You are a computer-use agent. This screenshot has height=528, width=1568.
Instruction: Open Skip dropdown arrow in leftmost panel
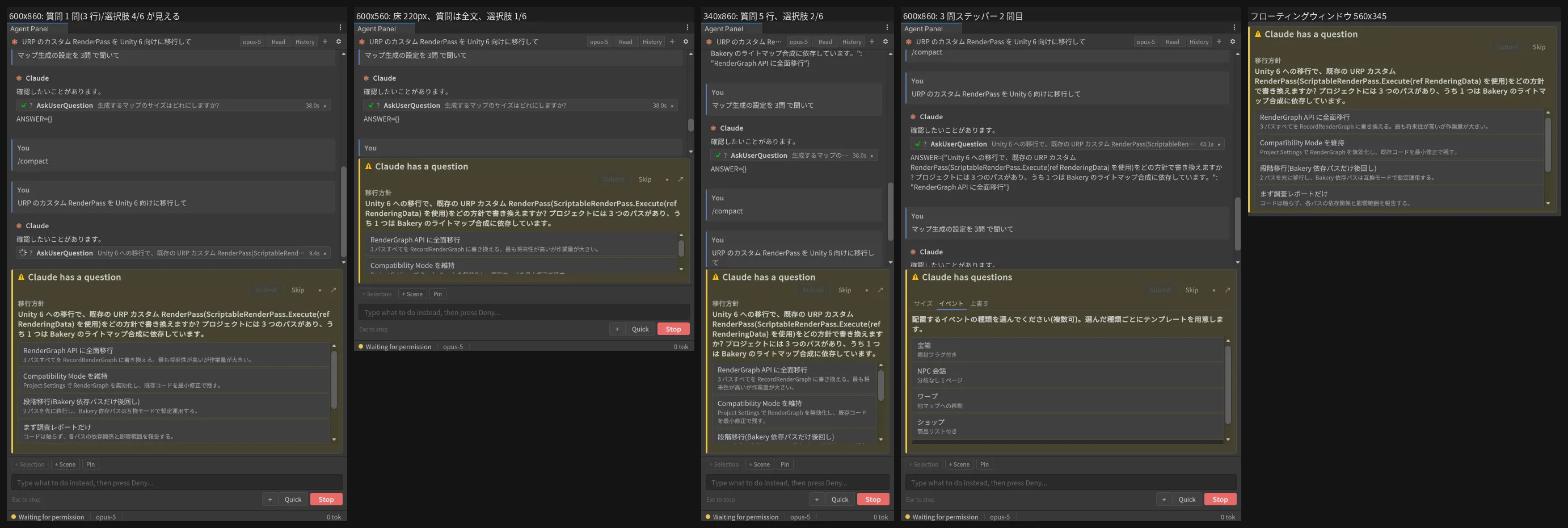click(x=319, y=291)
